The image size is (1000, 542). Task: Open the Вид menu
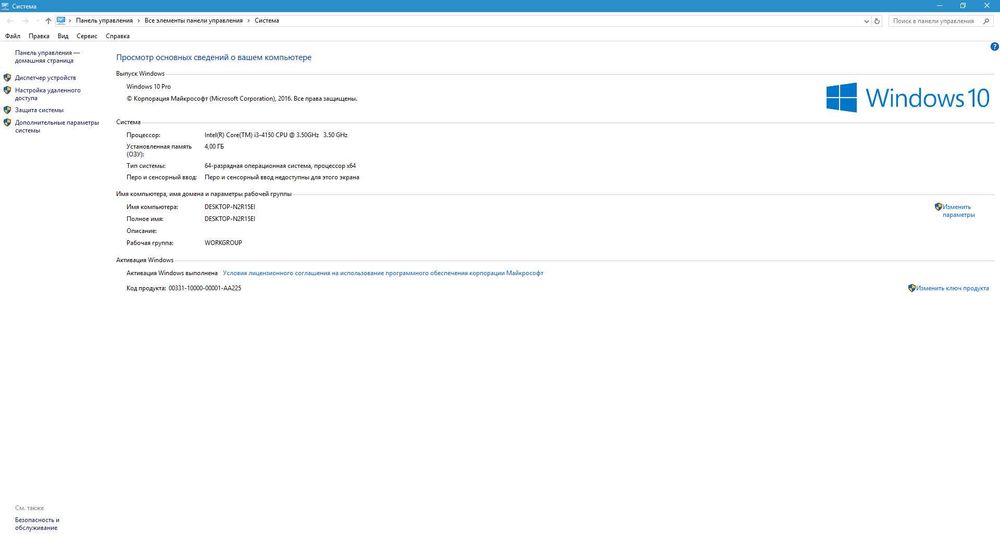click(62, 36)
